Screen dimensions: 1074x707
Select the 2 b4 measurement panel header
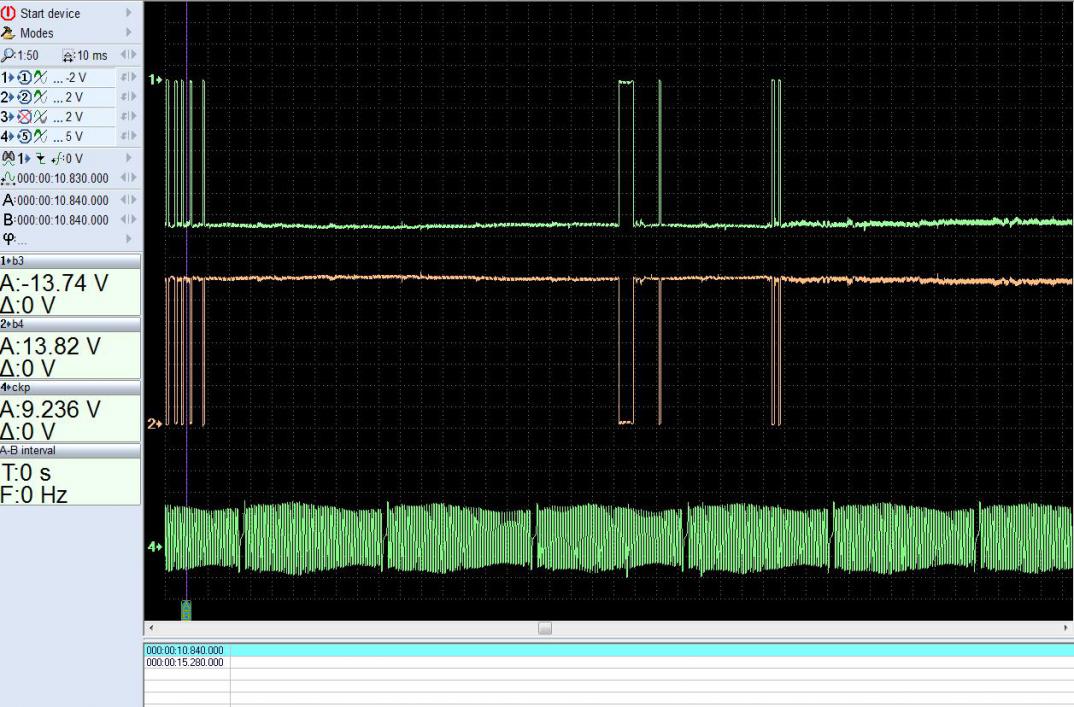(71, 323)
